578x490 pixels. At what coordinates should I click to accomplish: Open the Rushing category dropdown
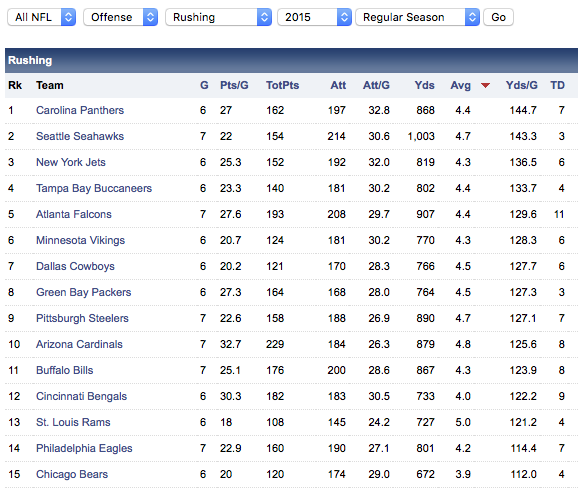tap(219, 17)
